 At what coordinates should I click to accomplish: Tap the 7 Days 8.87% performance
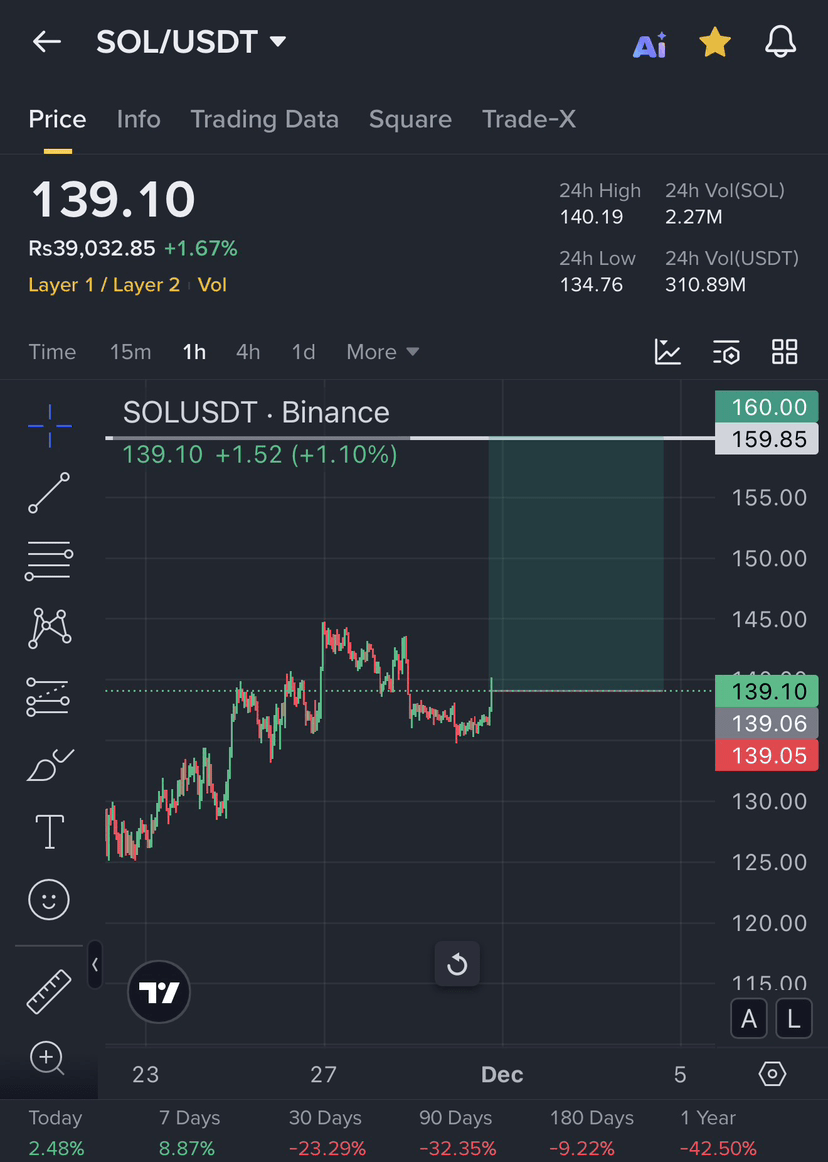point(189,1133)
